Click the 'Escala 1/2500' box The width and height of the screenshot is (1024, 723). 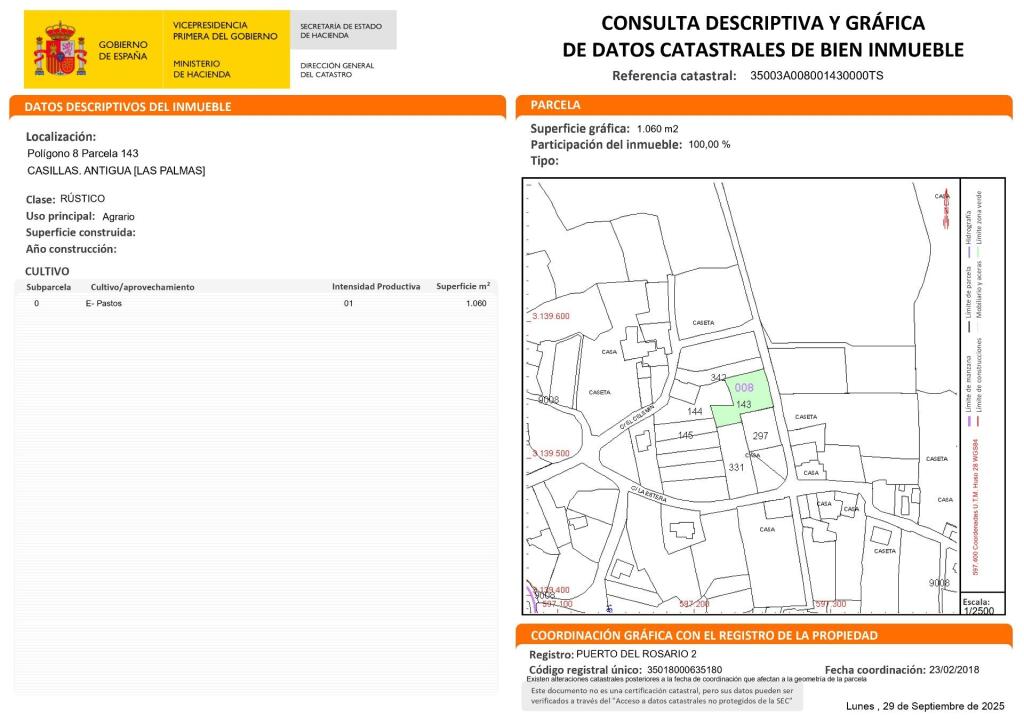[x=981, y=605]
